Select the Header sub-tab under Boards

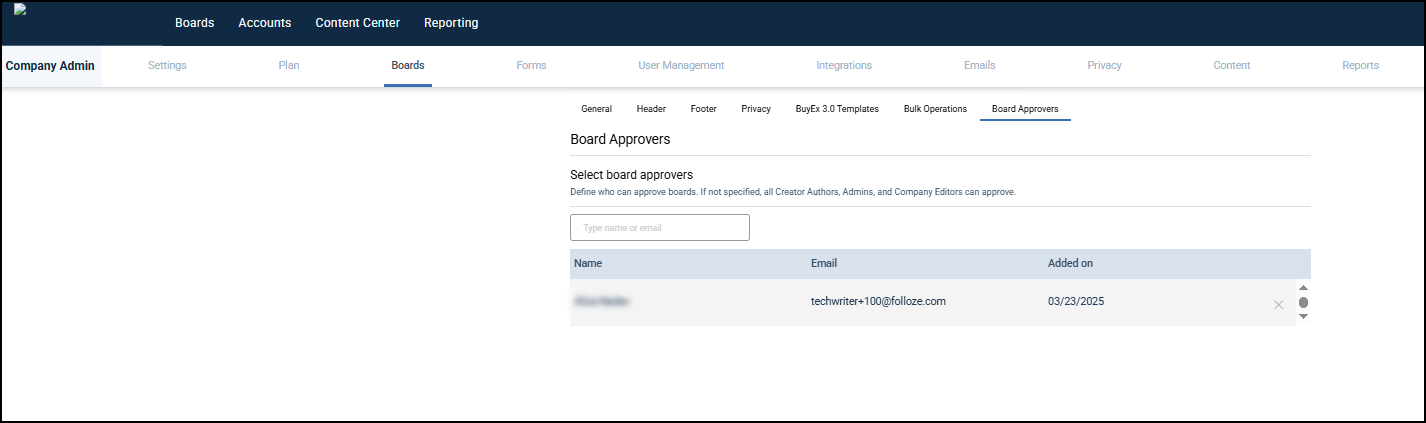point(651,109)
